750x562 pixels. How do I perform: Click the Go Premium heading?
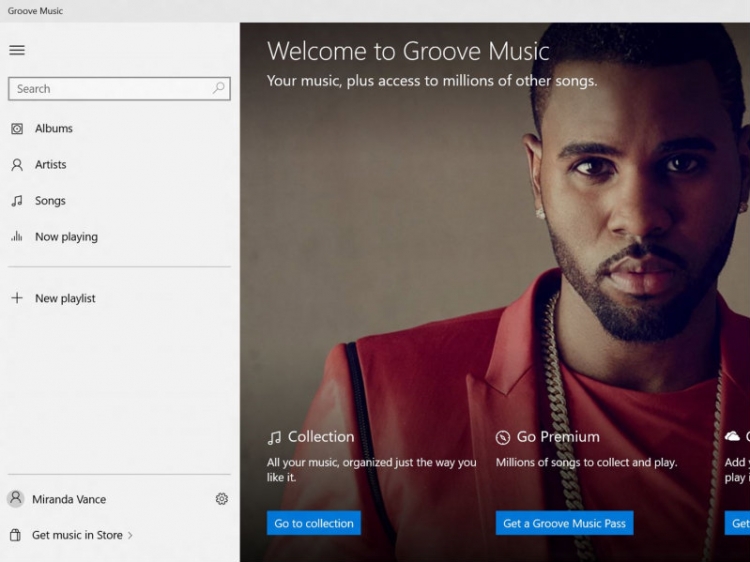tap(558, 437)
